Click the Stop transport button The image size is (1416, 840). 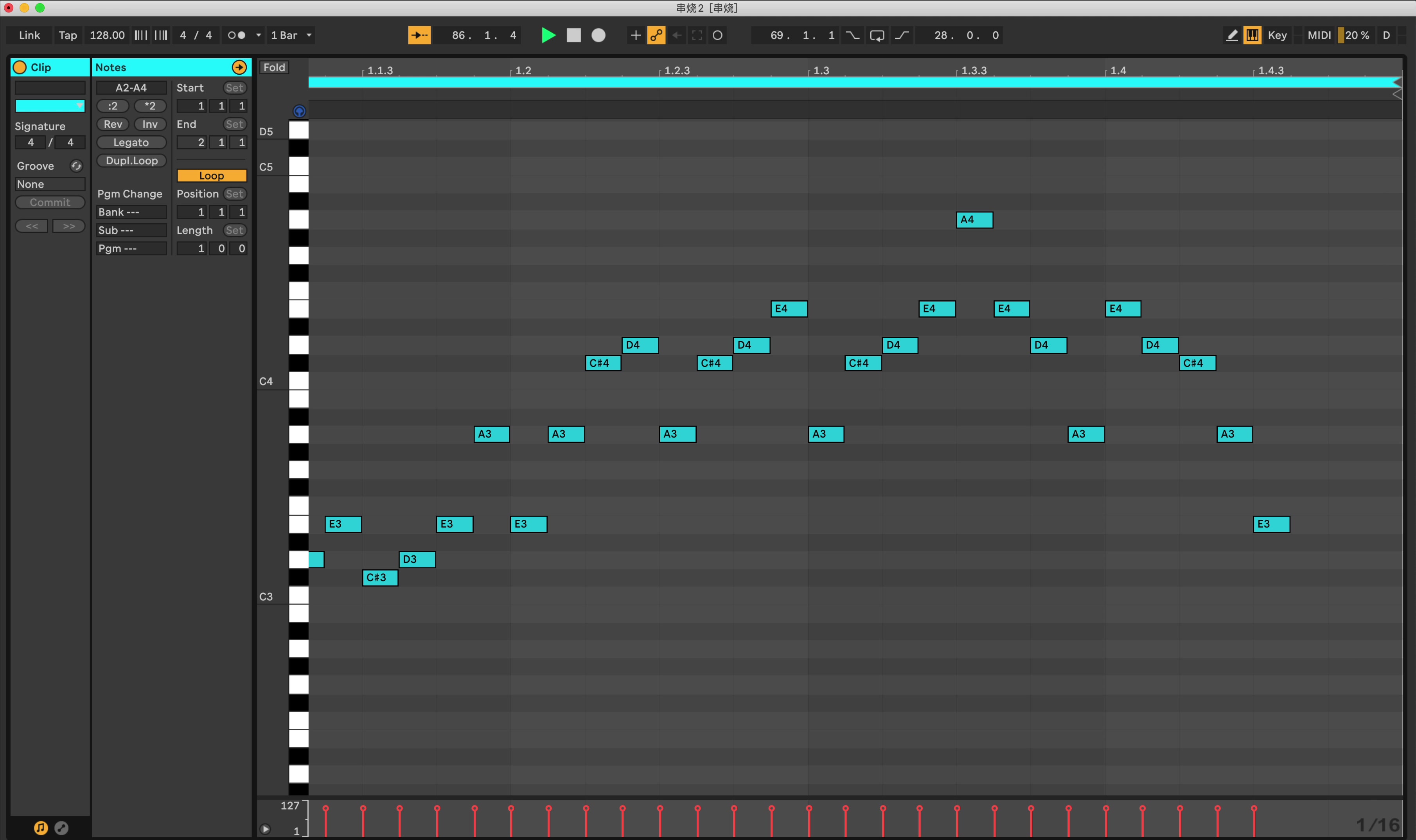tap(573, 35)
